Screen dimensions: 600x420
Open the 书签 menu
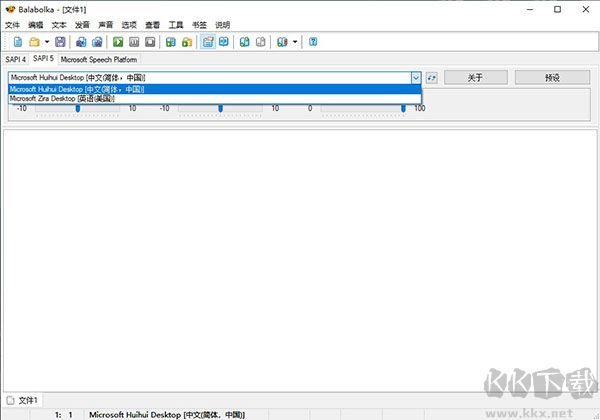click(199, 25)
